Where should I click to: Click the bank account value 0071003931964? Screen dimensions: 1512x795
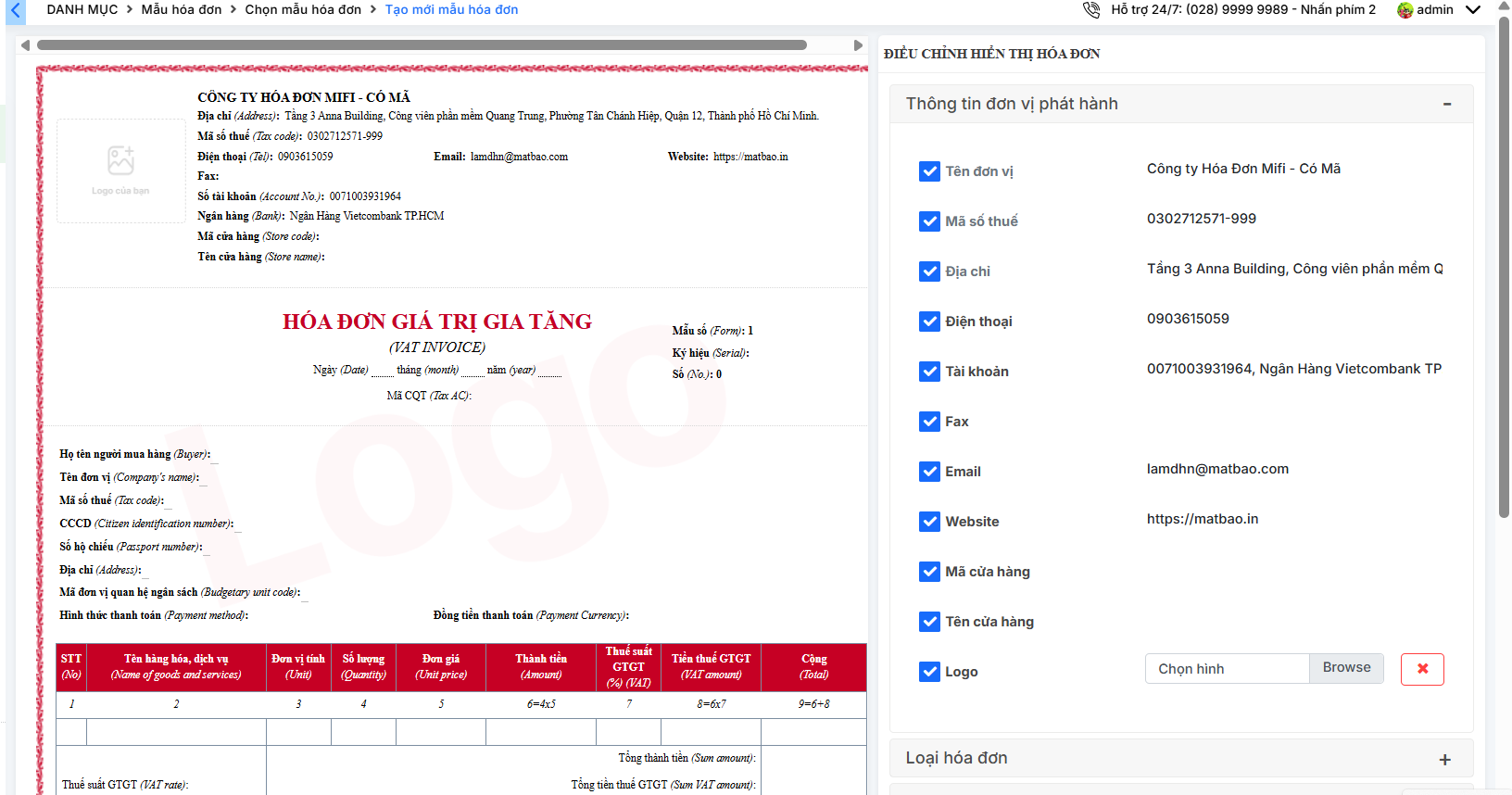1294,369
